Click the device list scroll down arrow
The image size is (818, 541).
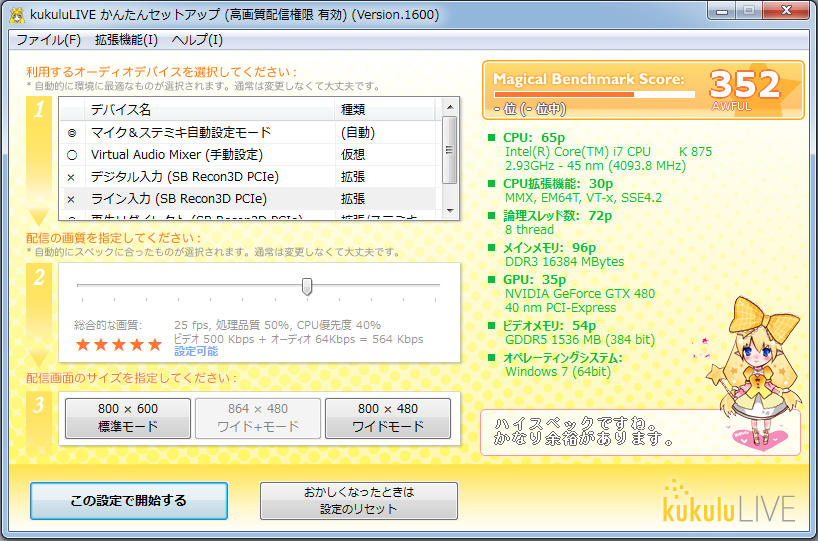(450, 210)
